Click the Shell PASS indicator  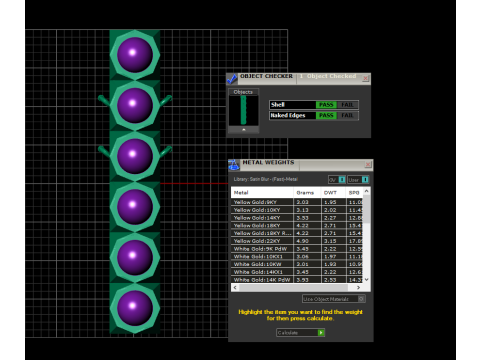coord(326,105)
